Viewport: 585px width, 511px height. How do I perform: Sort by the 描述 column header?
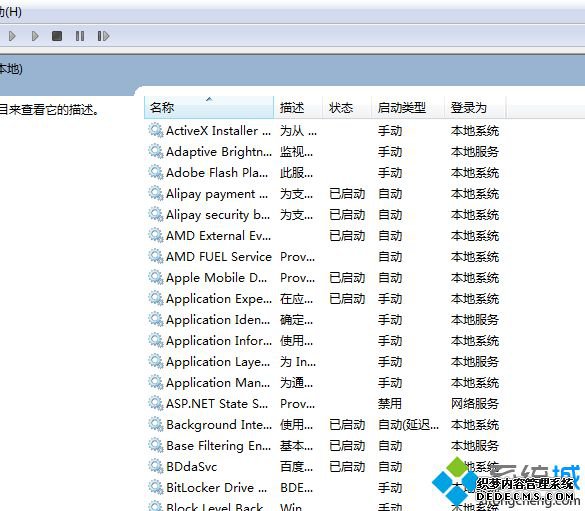(x=298, y=107)
